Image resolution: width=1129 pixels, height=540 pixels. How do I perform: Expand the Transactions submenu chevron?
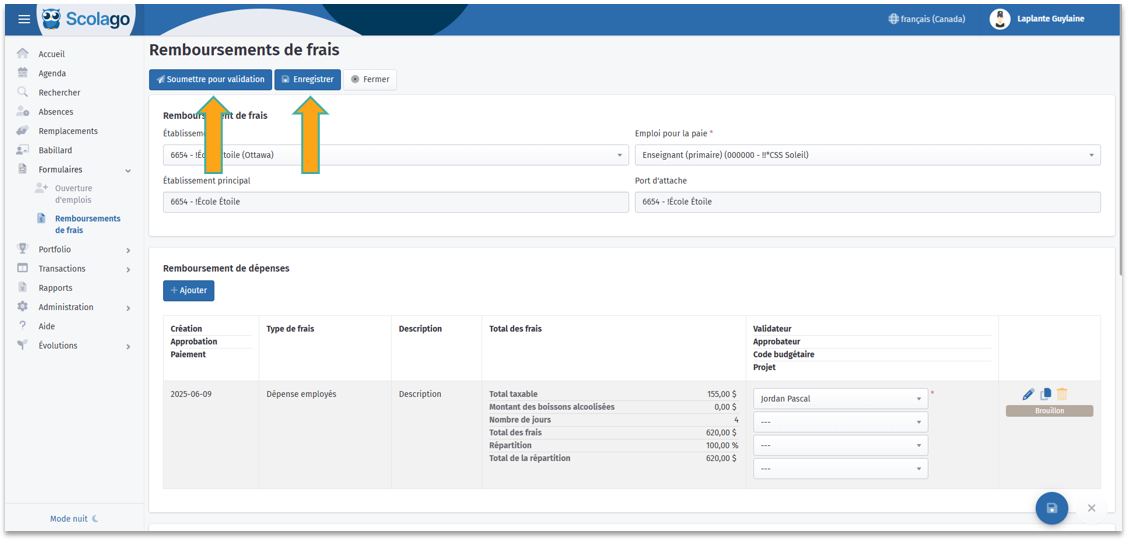[x=128, y=269]
